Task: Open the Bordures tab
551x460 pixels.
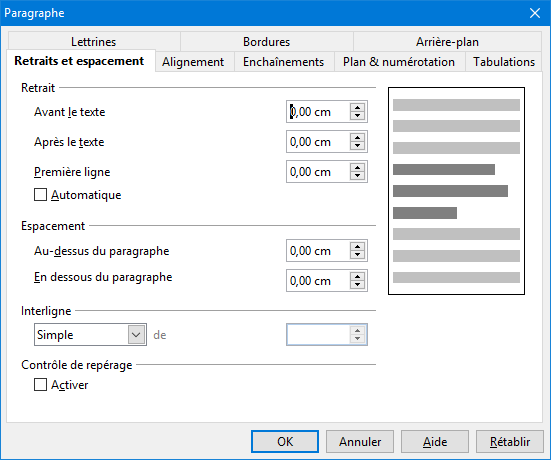Action: [267, 42]
